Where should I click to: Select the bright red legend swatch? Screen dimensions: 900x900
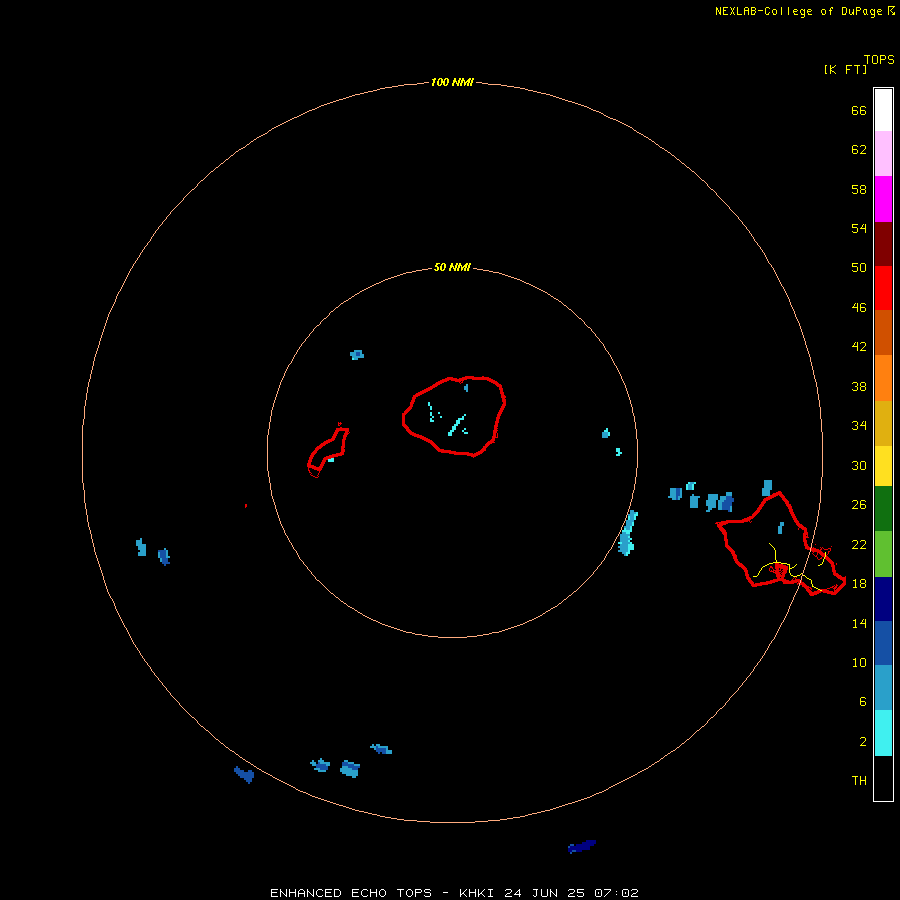[x=883, y=288]
